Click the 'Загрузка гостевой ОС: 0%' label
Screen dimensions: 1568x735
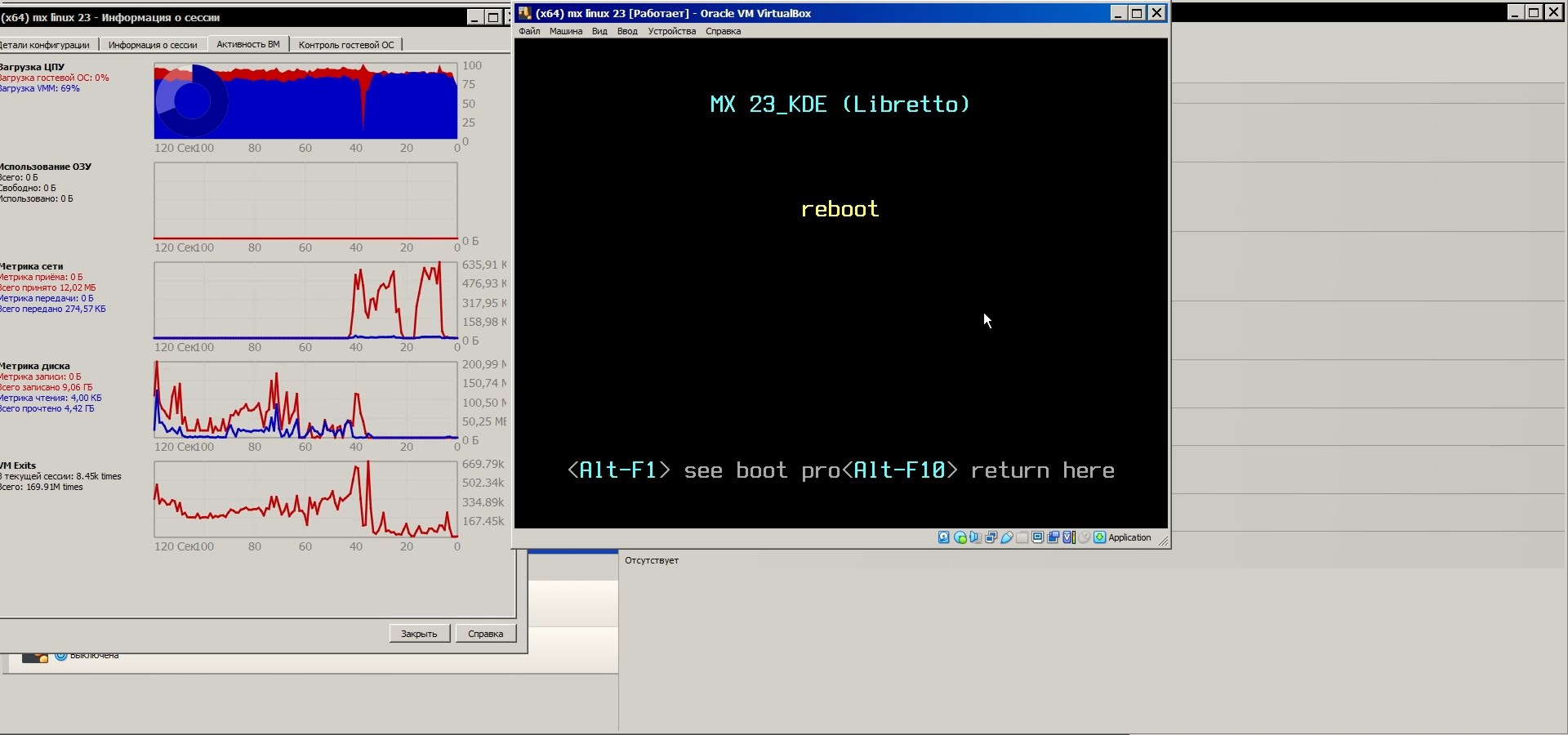click(54, 78)
